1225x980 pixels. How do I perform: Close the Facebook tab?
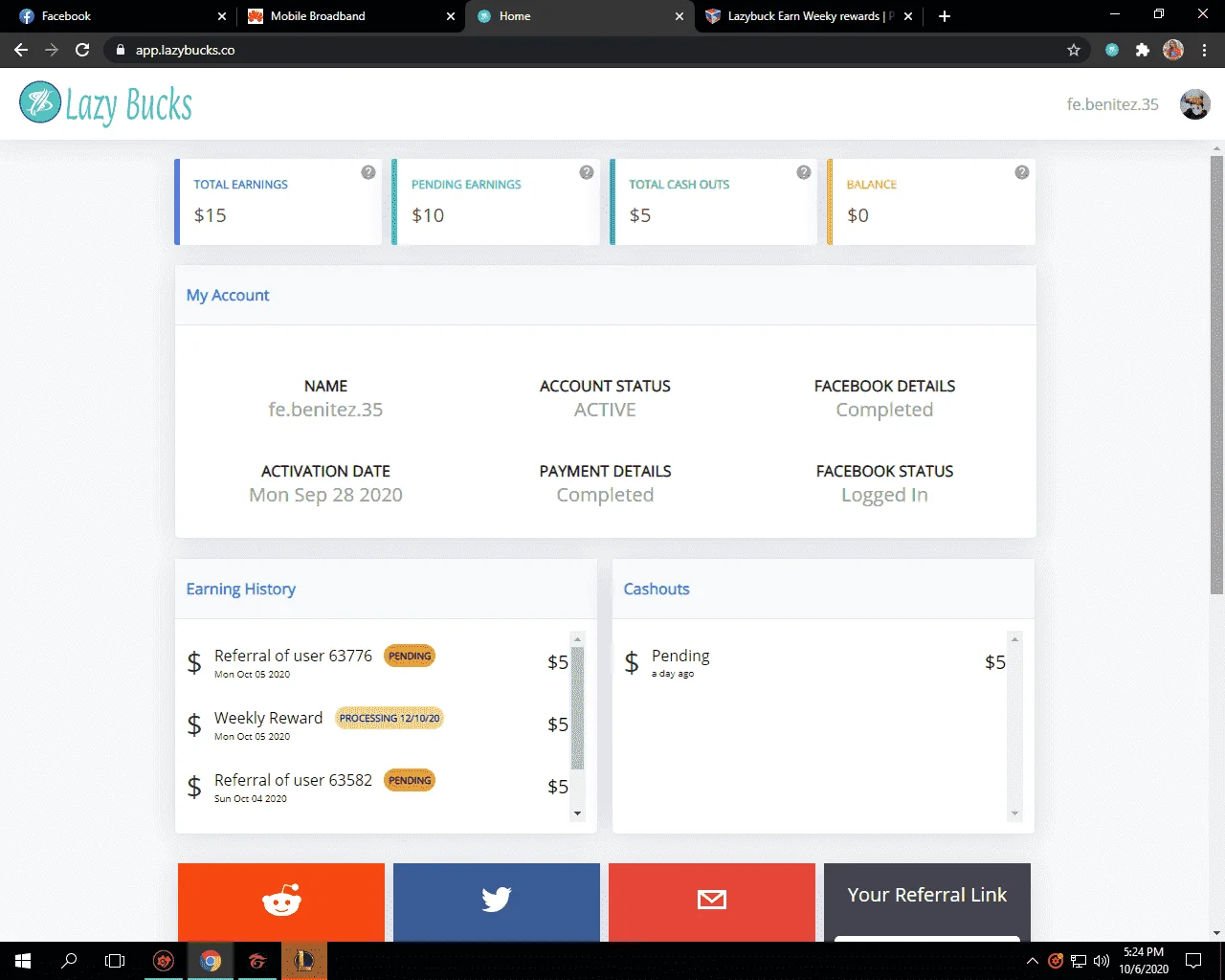pyautogui.click(x=222, y=16)
